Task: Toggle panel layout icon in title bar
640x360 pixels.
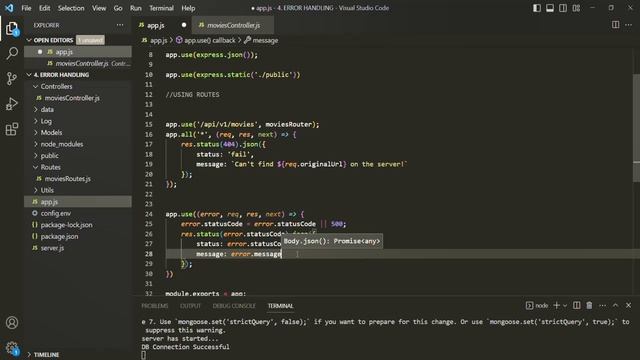Action: click(550, 8)
